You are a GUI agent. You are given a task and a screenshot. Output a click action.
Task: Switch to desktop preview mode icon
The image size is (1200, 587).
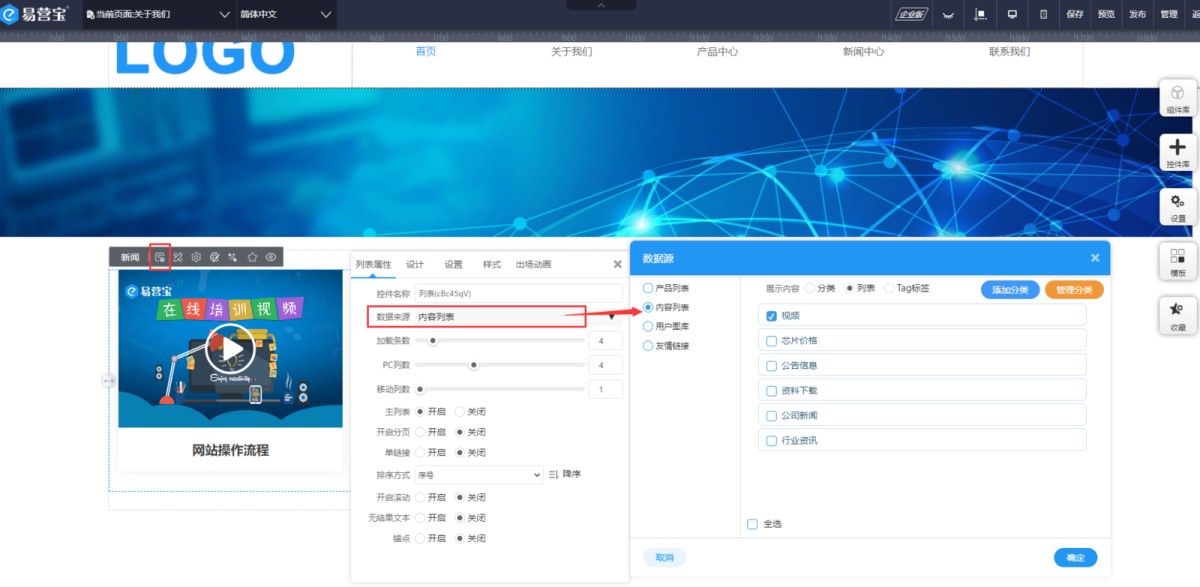pos(1012,14)
